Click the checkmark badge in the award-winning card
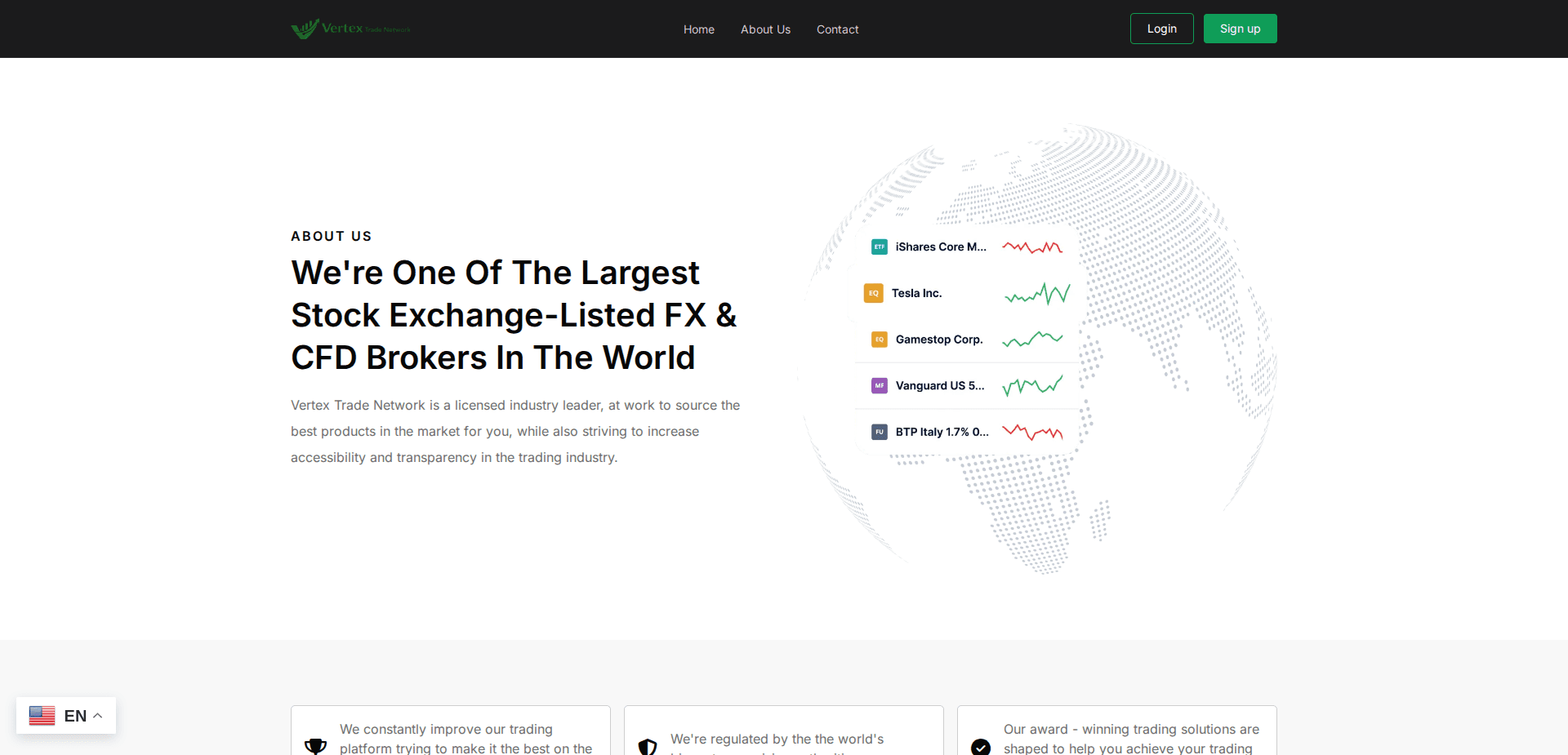 click(x=980, y=746)
